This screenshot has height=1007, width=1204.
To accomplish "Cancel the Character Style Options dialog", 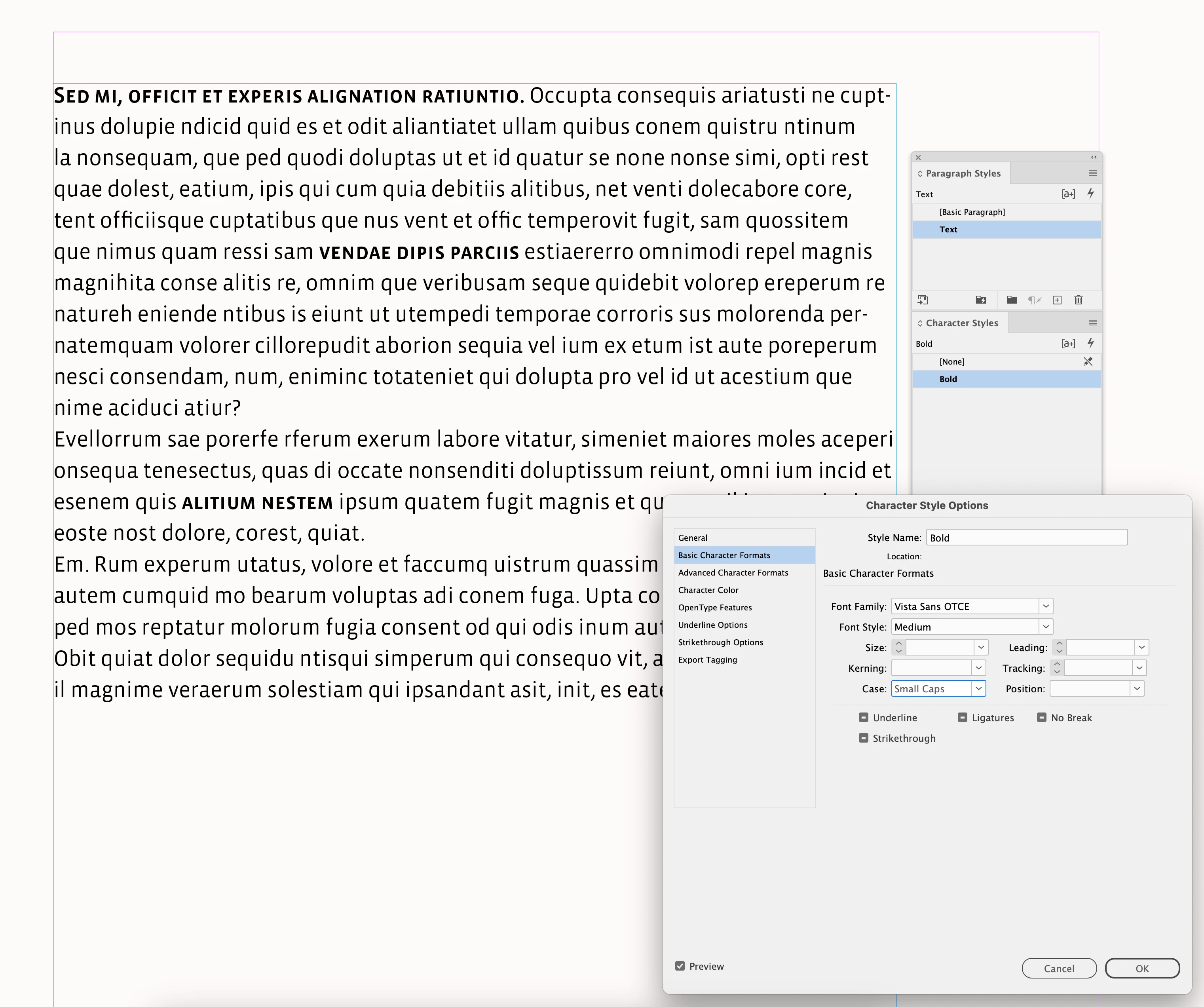I will 1058,969.
